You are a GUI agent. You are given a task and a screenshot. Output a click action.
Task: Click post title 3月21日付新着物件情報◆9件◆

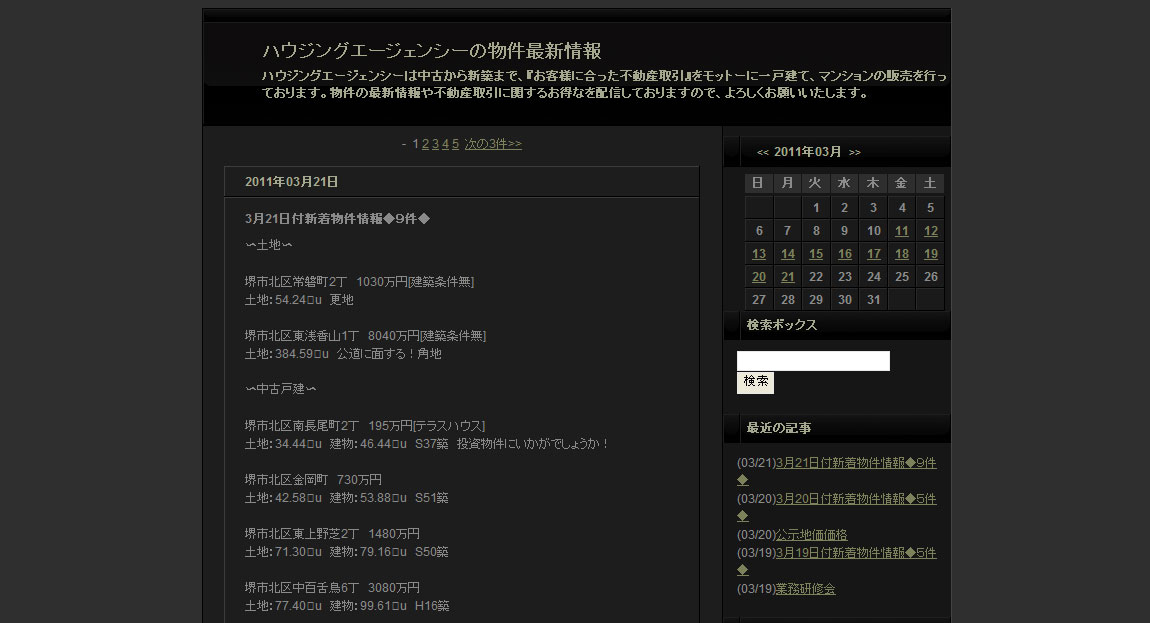point(337,219)
